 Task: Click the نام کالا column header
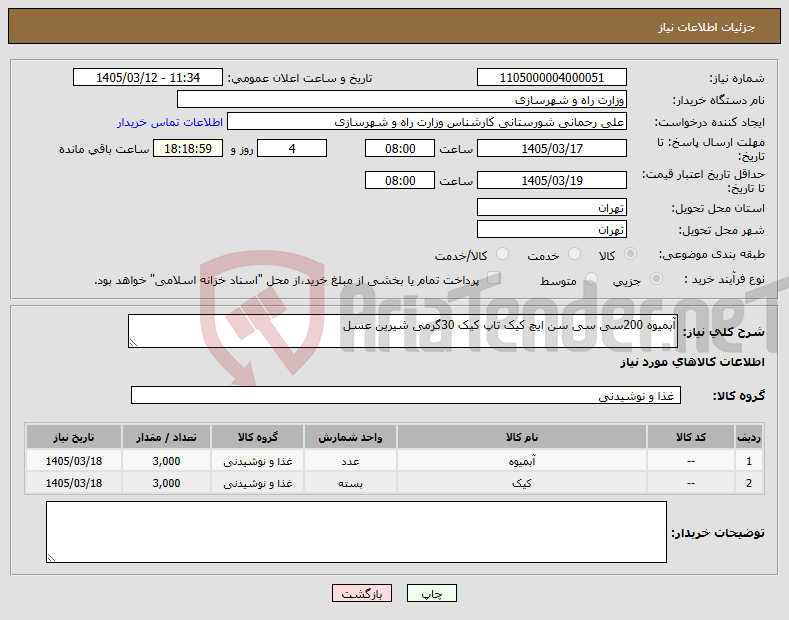522,437
